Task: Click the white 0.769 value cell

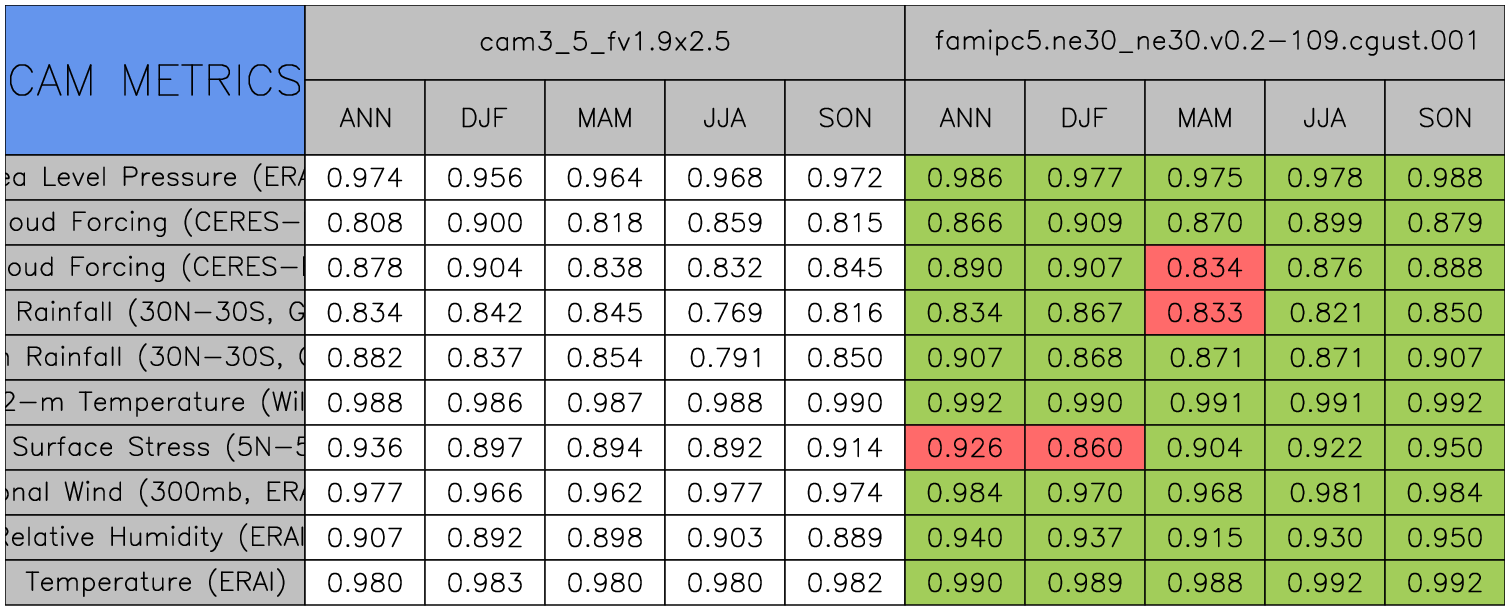Action: pos(725,312)
